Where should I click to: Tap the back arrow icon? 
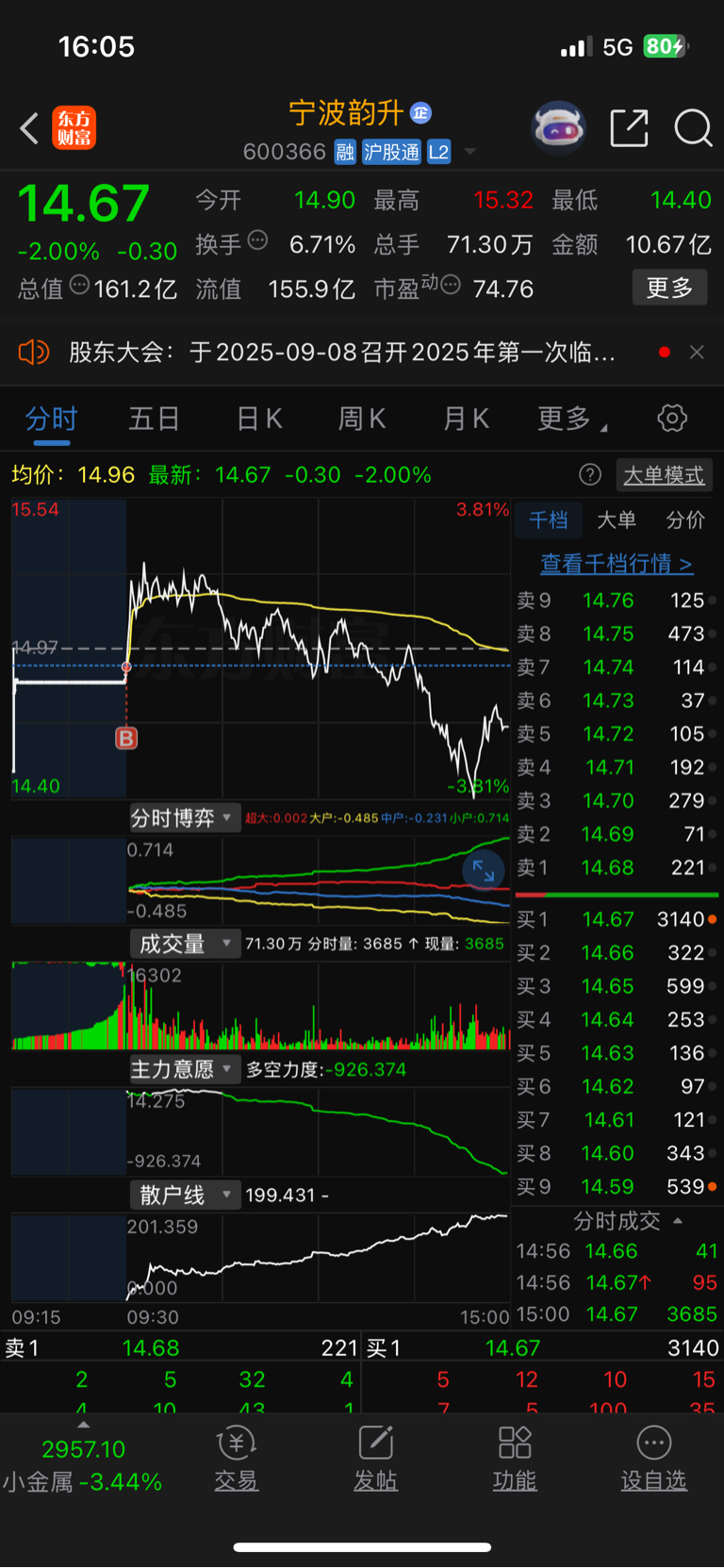click(x=29, y=128)
